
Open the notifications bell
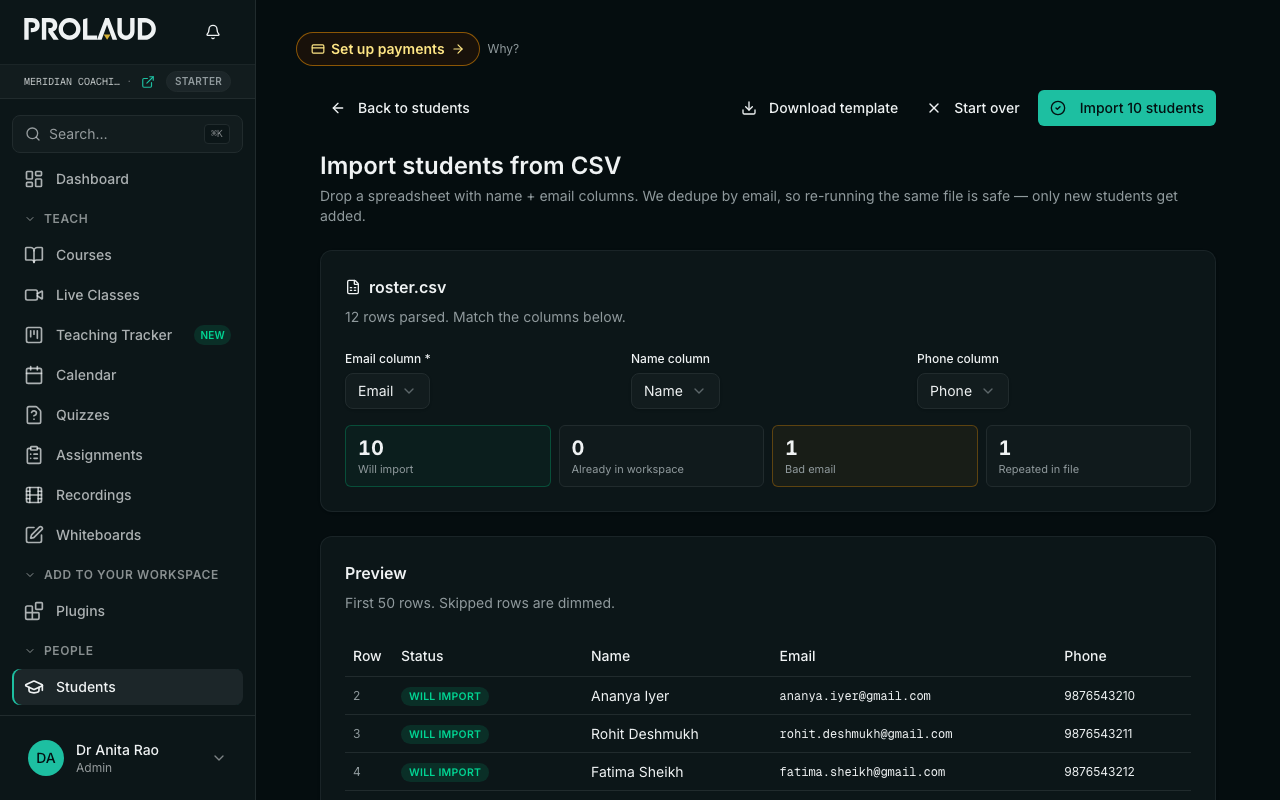tap(213, 32)
